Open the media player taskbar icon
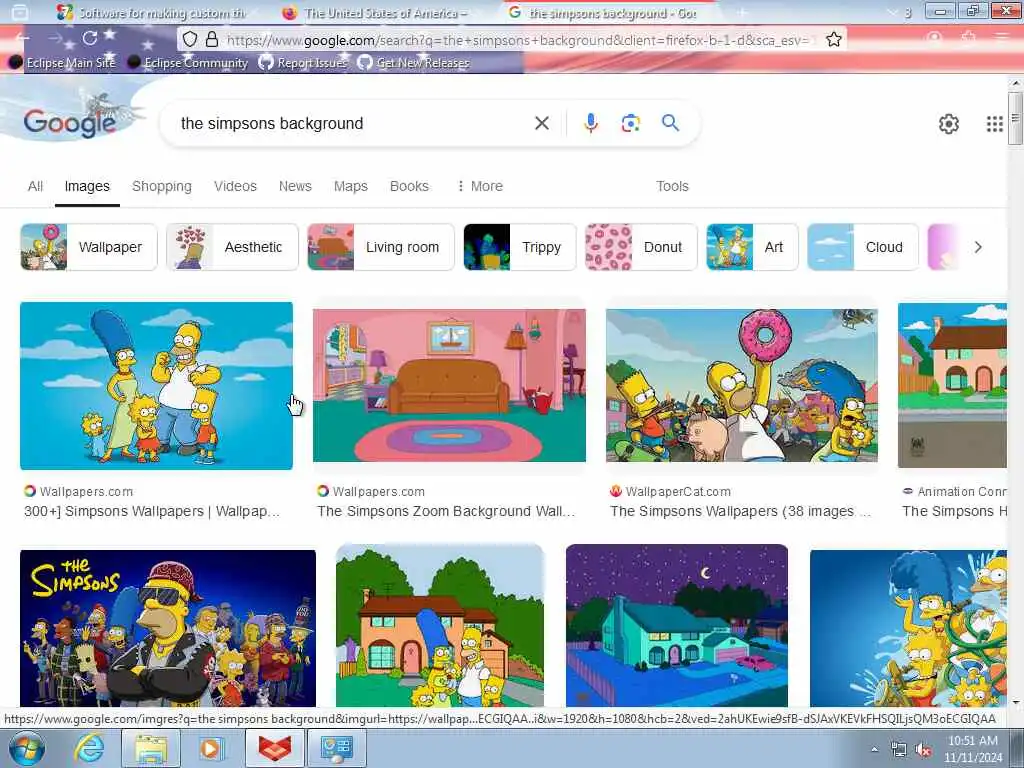The height and width of the screenshot is (768, 1024). point(211,748)
